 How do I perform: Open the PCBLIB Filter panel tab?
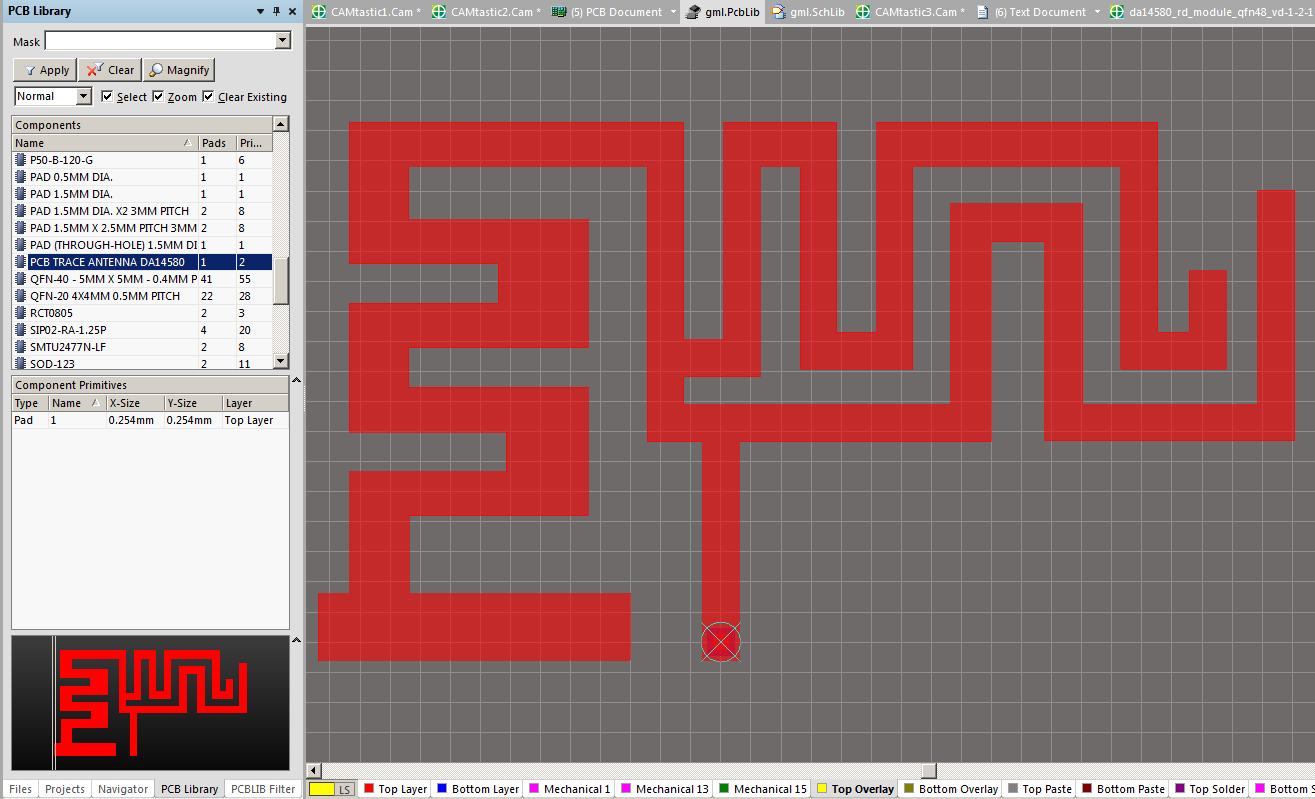[x=263, y=789]
